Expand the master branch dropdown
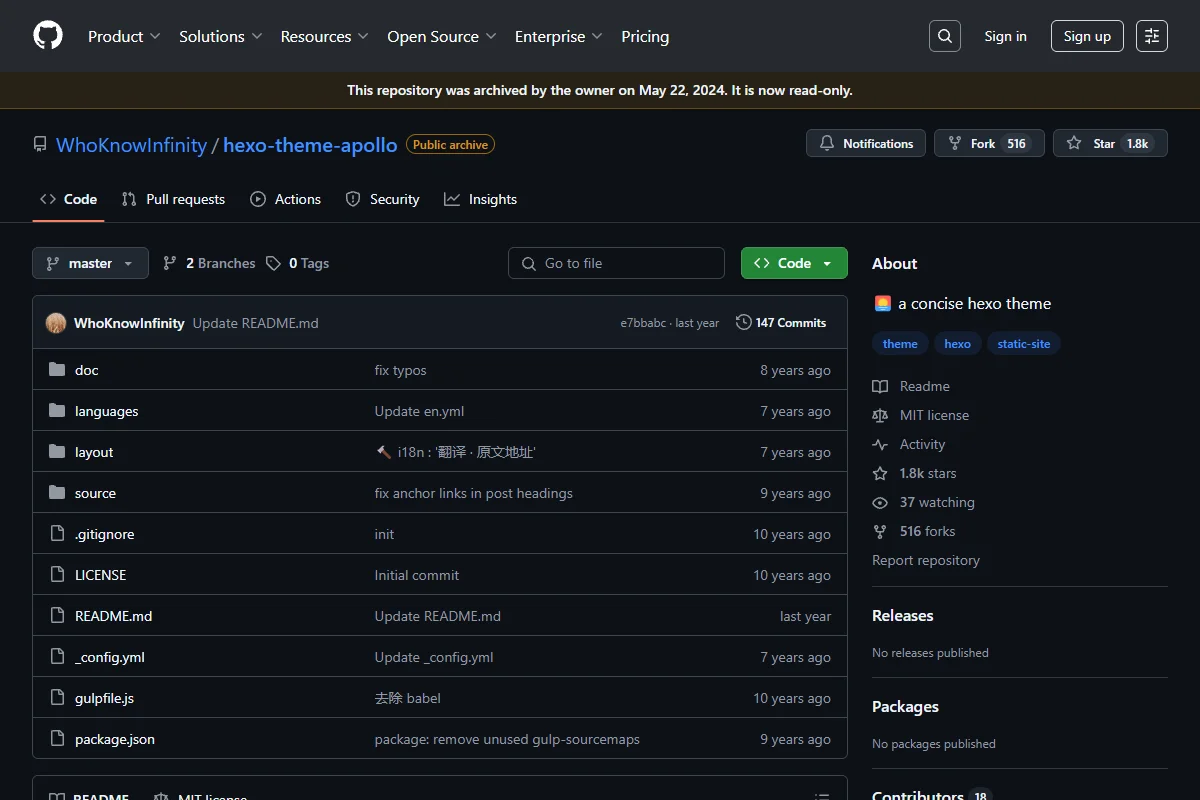1200x800 pixels. (90, 263)
